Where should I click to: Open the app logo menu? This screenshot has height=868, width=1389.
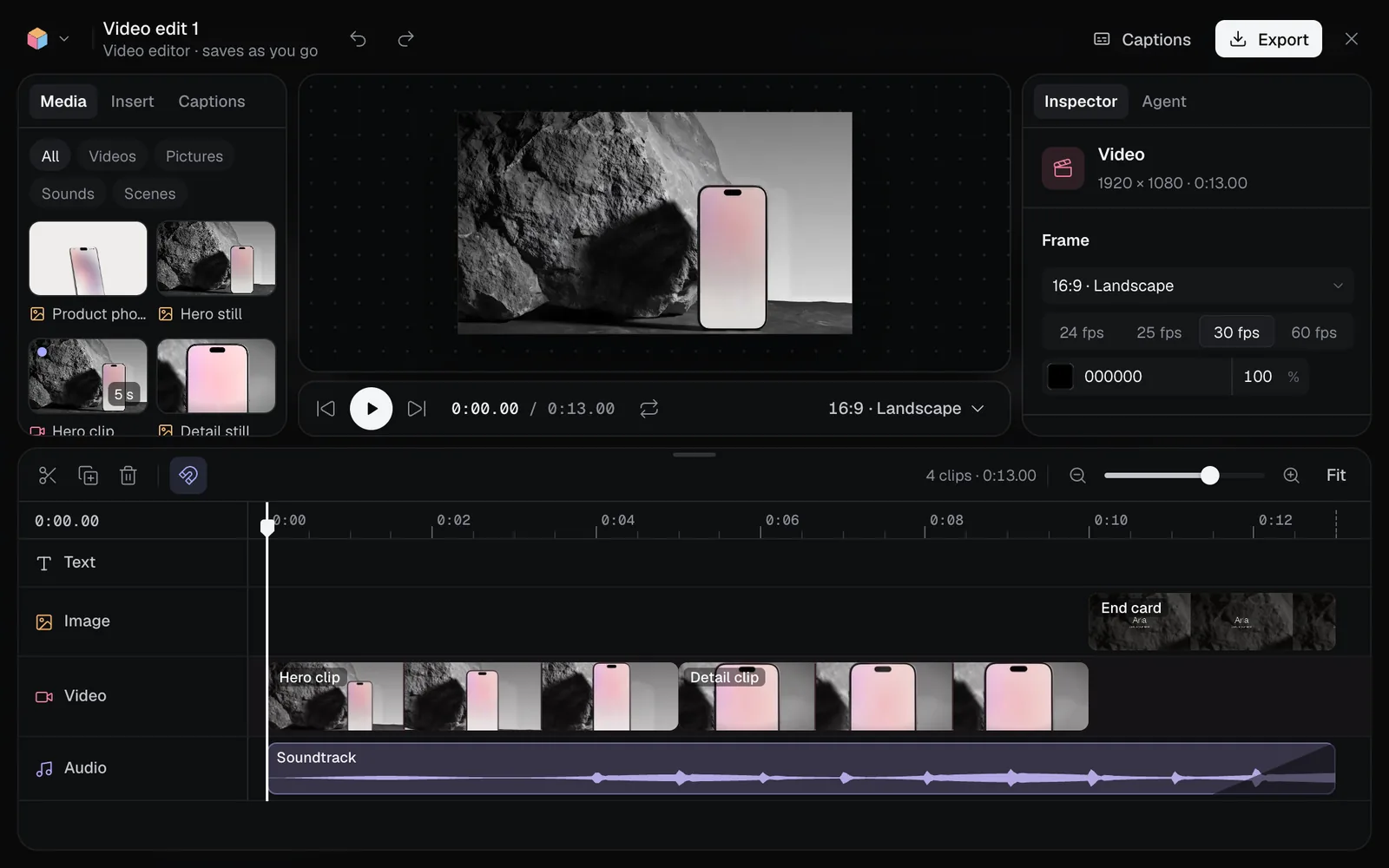48,39
